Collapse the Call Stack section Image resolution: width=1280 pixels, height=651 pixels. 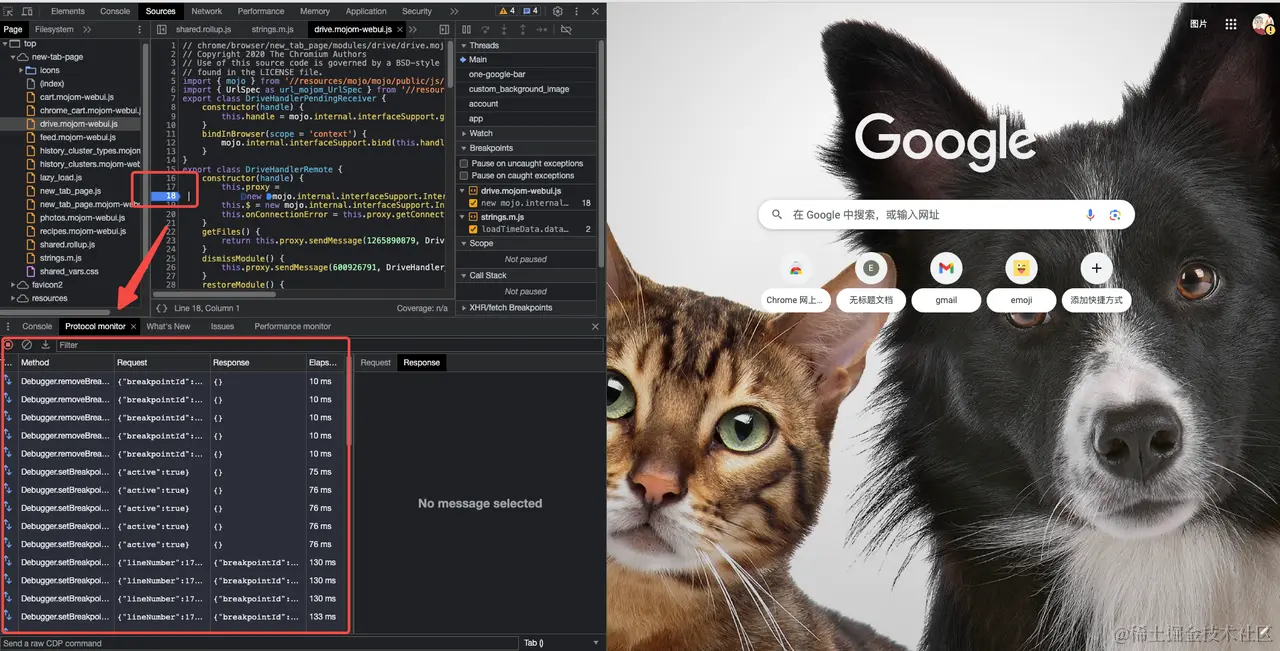click(x=463, y=275)
